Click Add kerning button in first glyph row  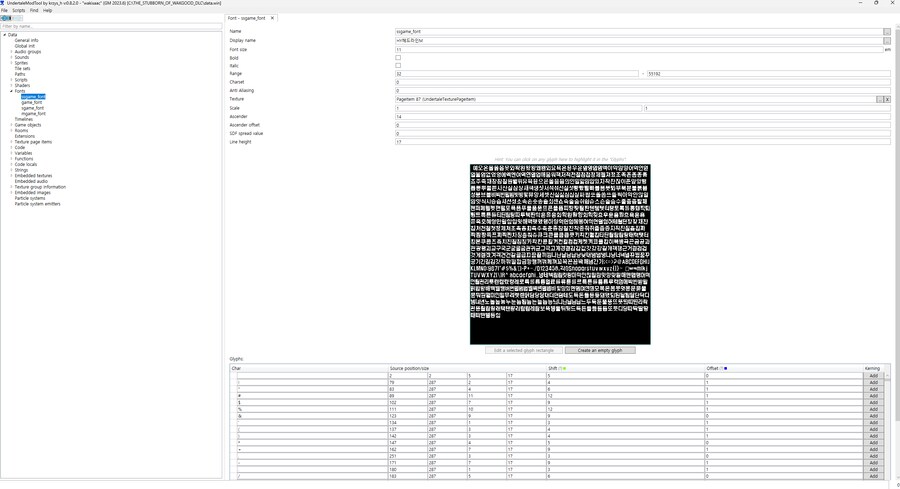[x=873, y=376]
